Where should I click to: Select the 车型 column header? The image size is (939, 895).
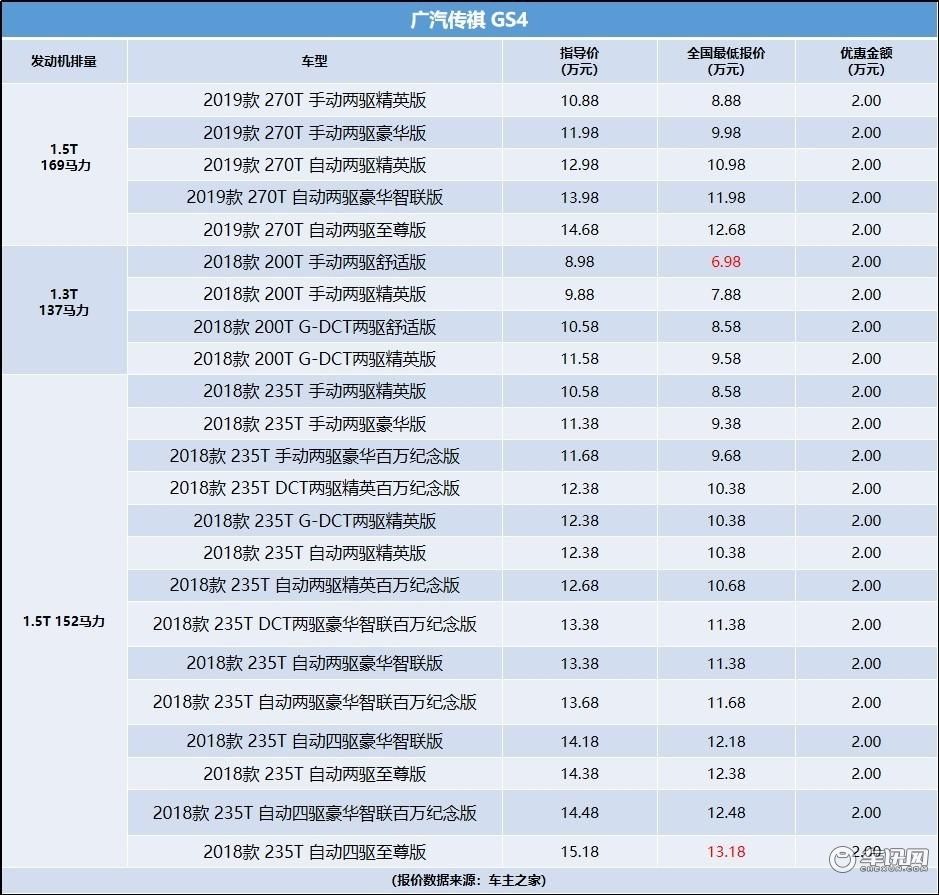tap(314, 61)
